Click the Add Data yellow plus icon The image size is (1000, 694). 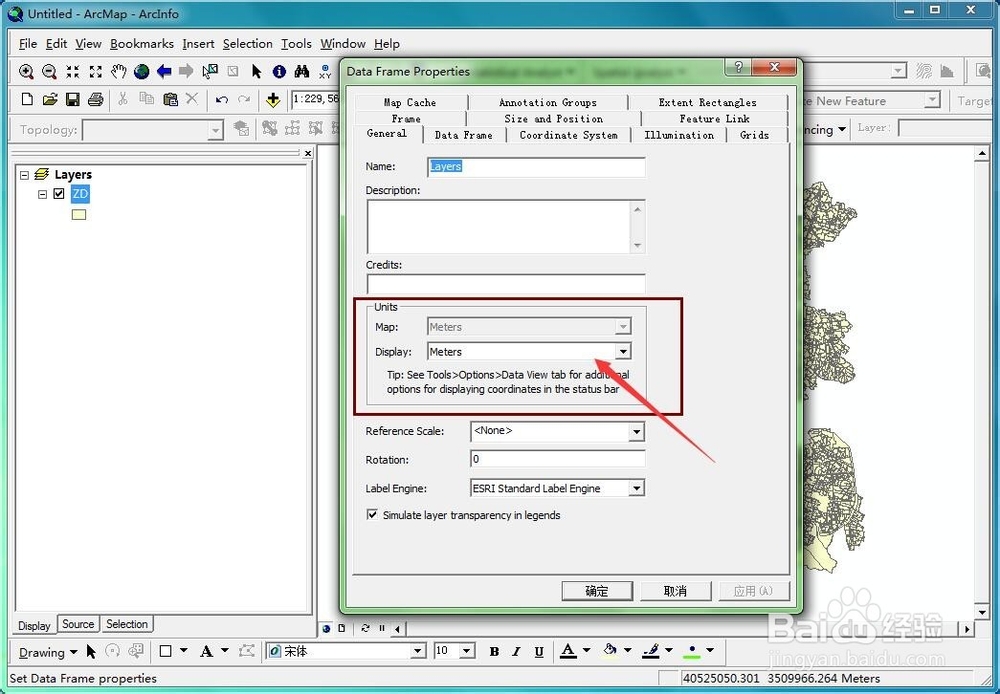click(x=273, y=100)
